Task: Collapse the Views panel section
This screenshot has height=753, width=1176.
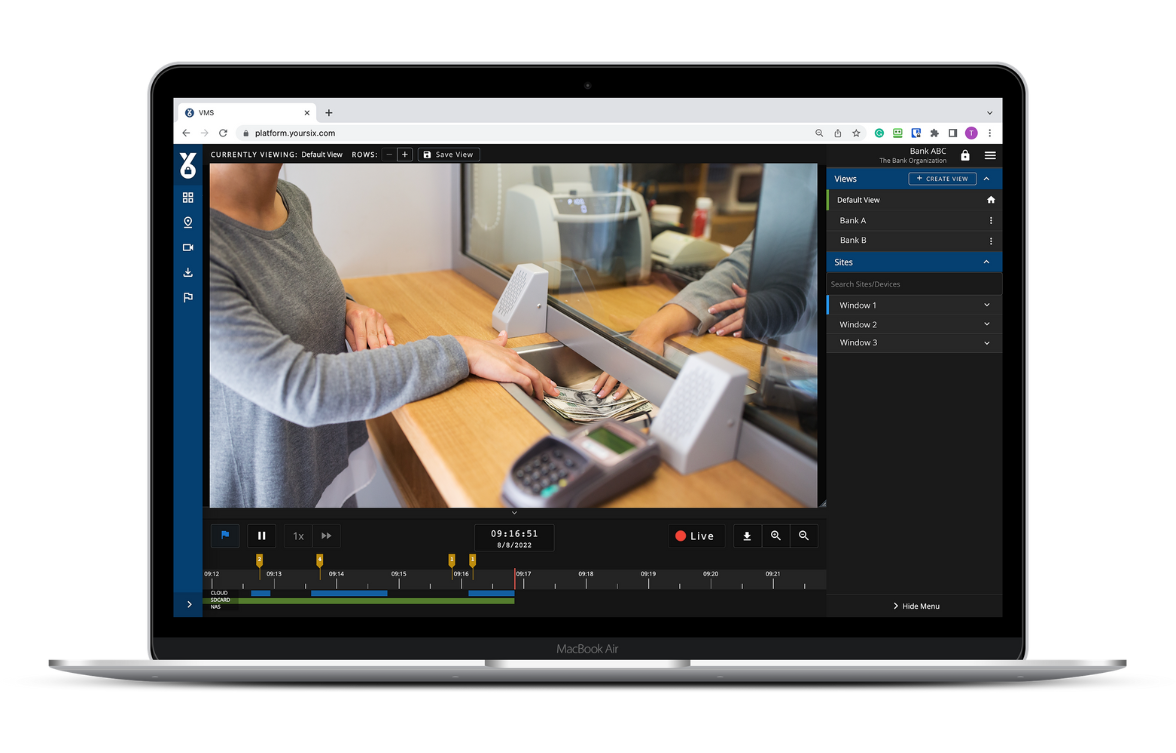Action: click(x=987, y=179)
